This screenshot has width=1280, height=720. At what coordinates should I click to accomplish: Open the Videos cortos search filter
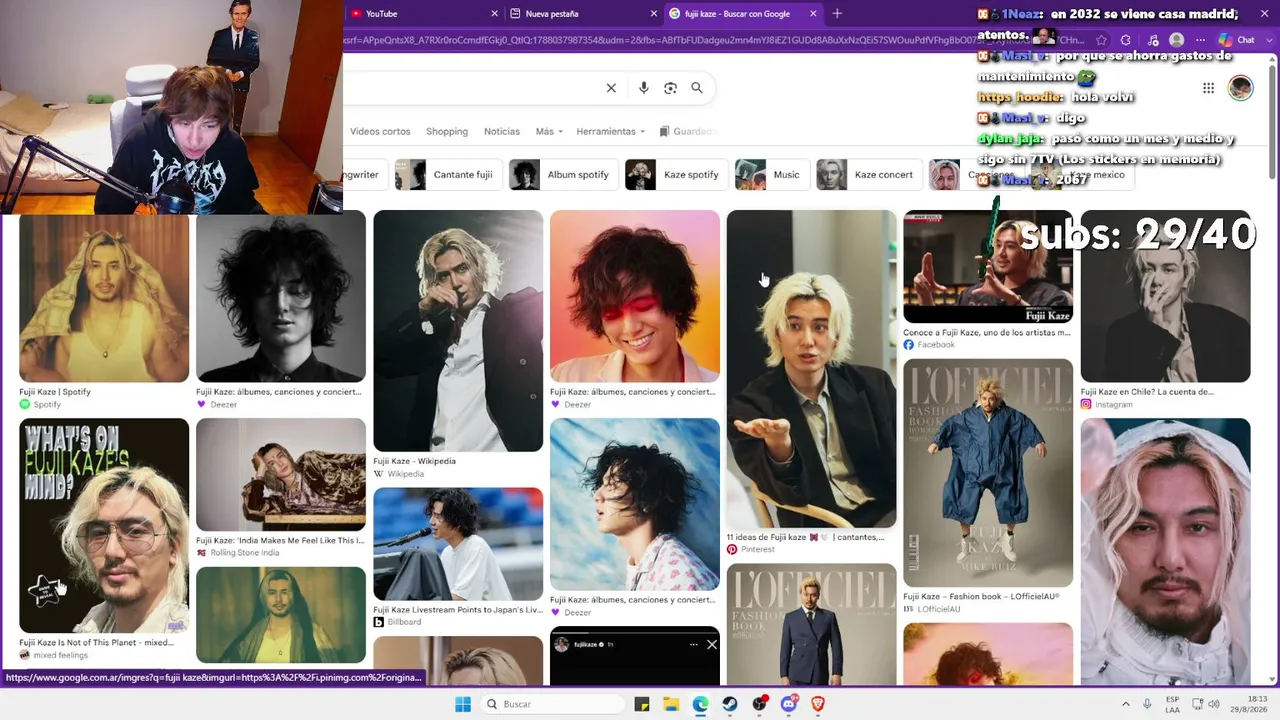(380, 131)
